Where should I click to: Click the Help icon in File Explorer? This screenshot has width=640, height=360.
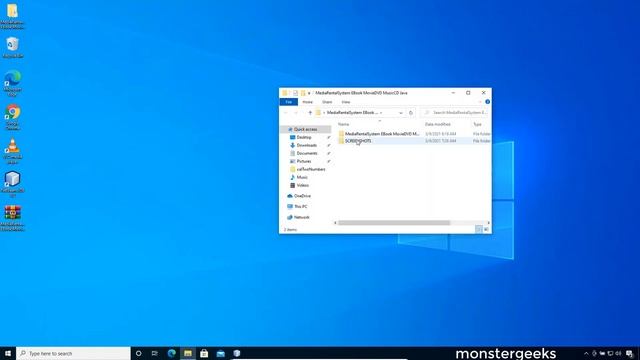tap(487, 102)
